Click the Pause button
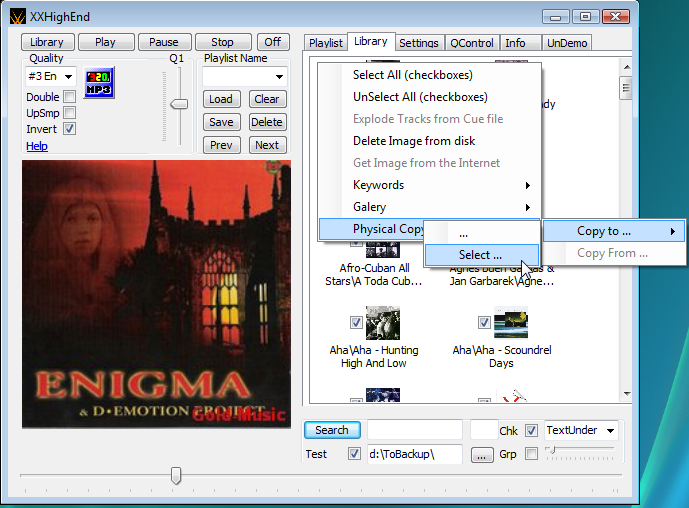The image size is (689, 508). tap(164, 42)
